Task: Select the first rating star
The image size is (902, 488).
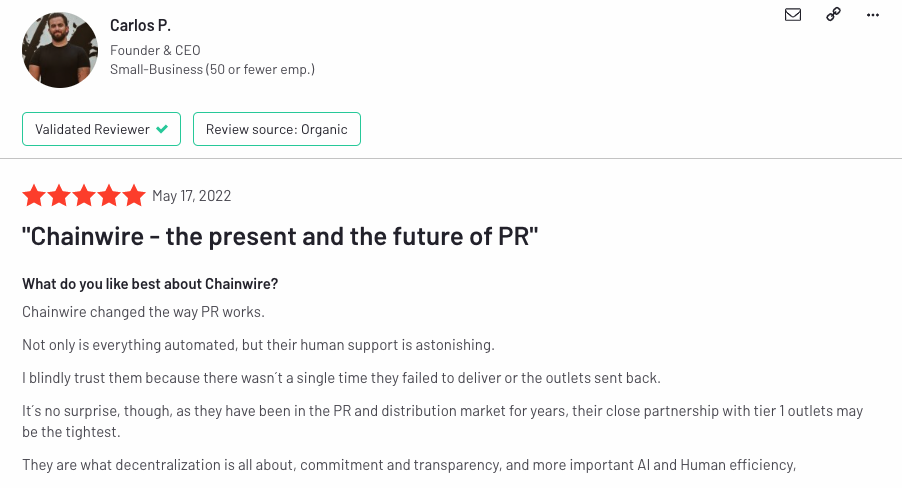Action: 34,195
